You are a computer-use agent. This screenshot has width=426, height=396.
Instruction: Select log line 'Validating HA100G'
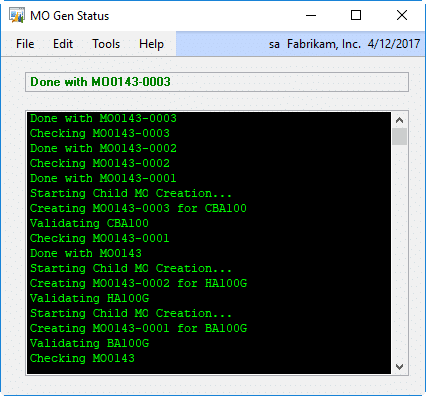89,298
